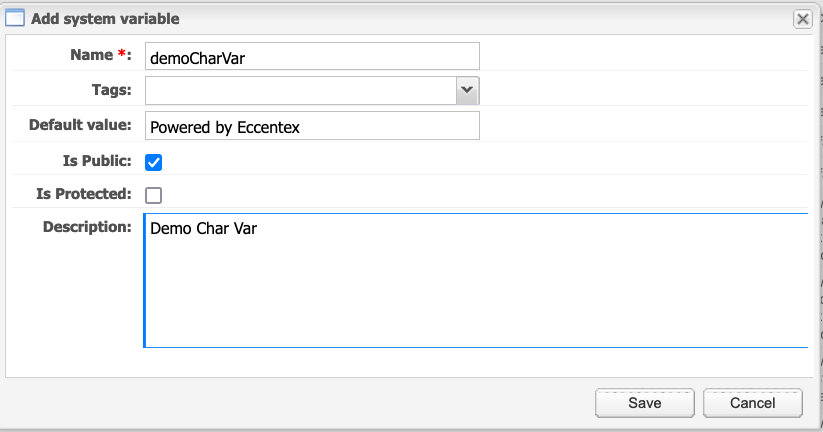
Task: Click the red required asterisk beside Name
Action: pos(122,54)
